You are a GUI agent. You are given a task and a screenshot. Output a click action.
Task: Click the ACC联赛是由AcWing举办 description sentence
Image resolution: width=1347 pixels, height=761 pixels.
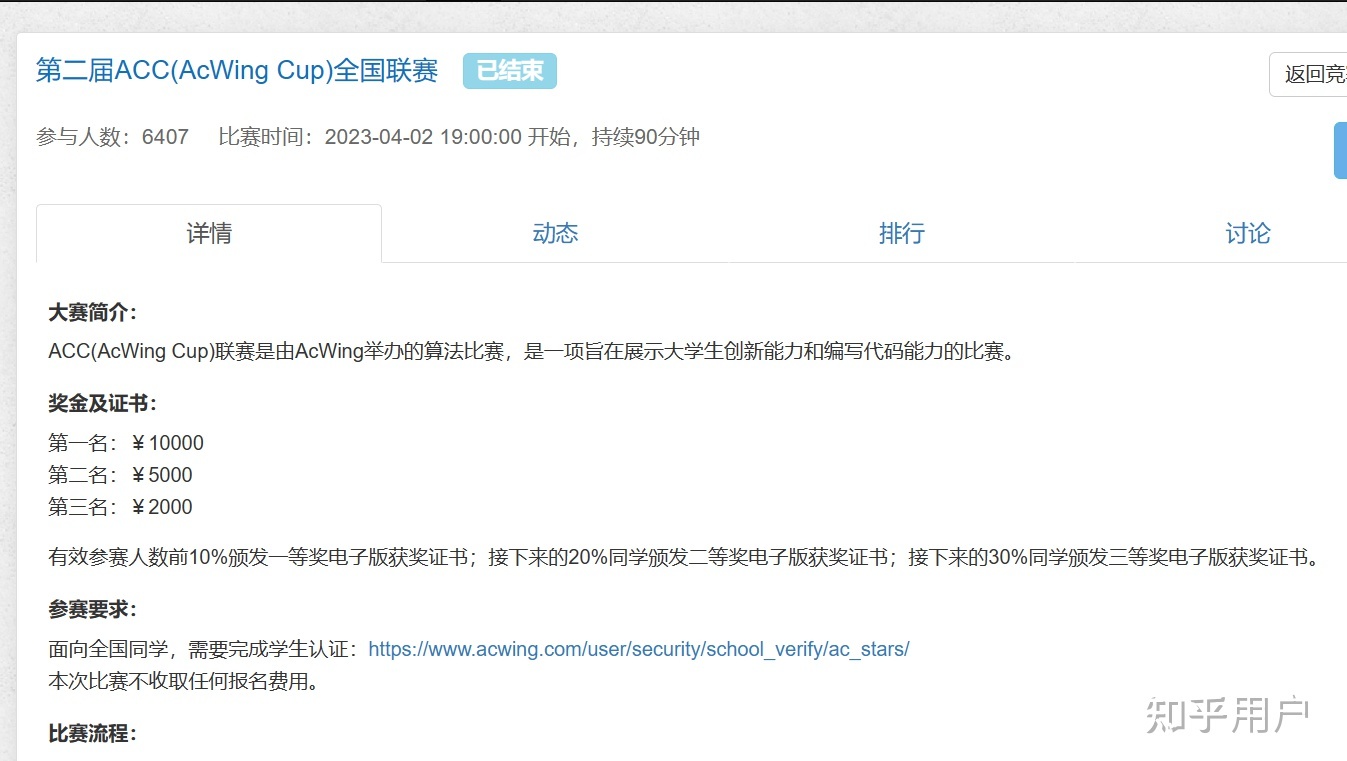[532, 352]
